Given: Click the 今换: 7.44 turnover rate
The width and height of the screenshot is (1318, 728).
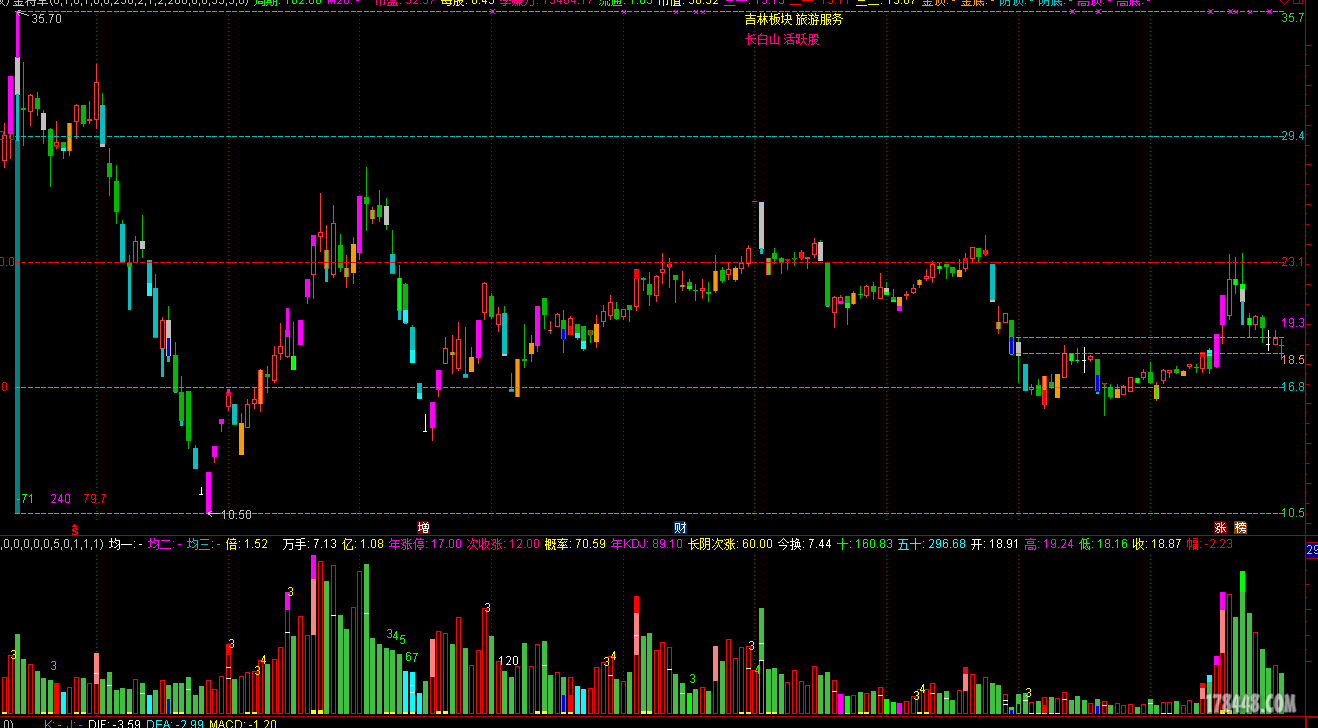Looking at the screenshot, I should [x=805, y=544].
